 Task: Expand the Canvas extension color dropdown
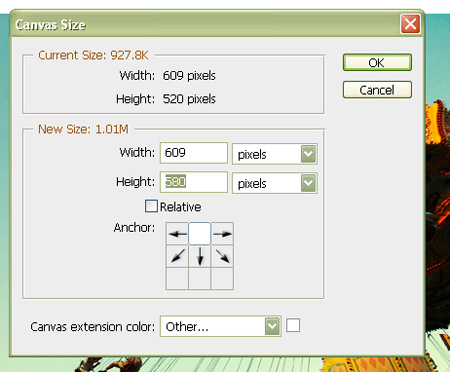coord(220,326)
